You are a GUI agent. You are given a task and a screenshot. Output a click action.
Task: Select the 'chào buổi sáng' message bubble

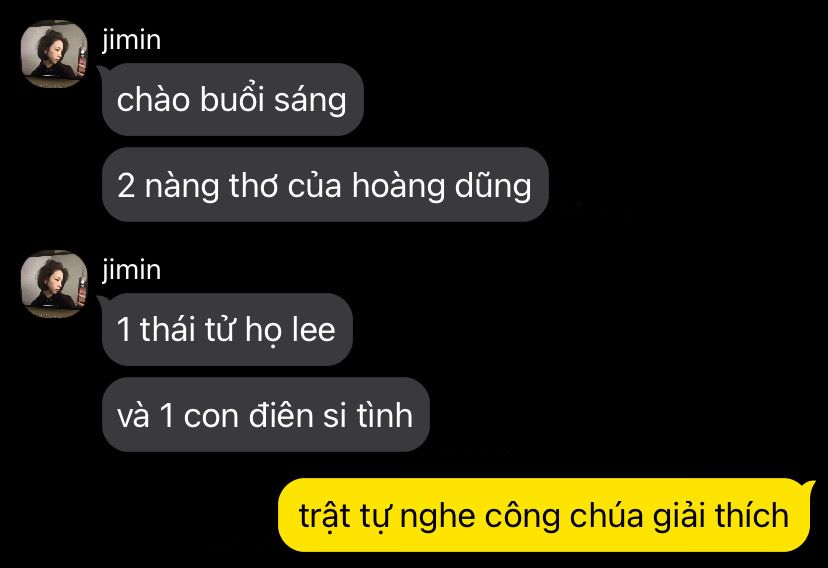pyautogui.click(x=233, y=99)
